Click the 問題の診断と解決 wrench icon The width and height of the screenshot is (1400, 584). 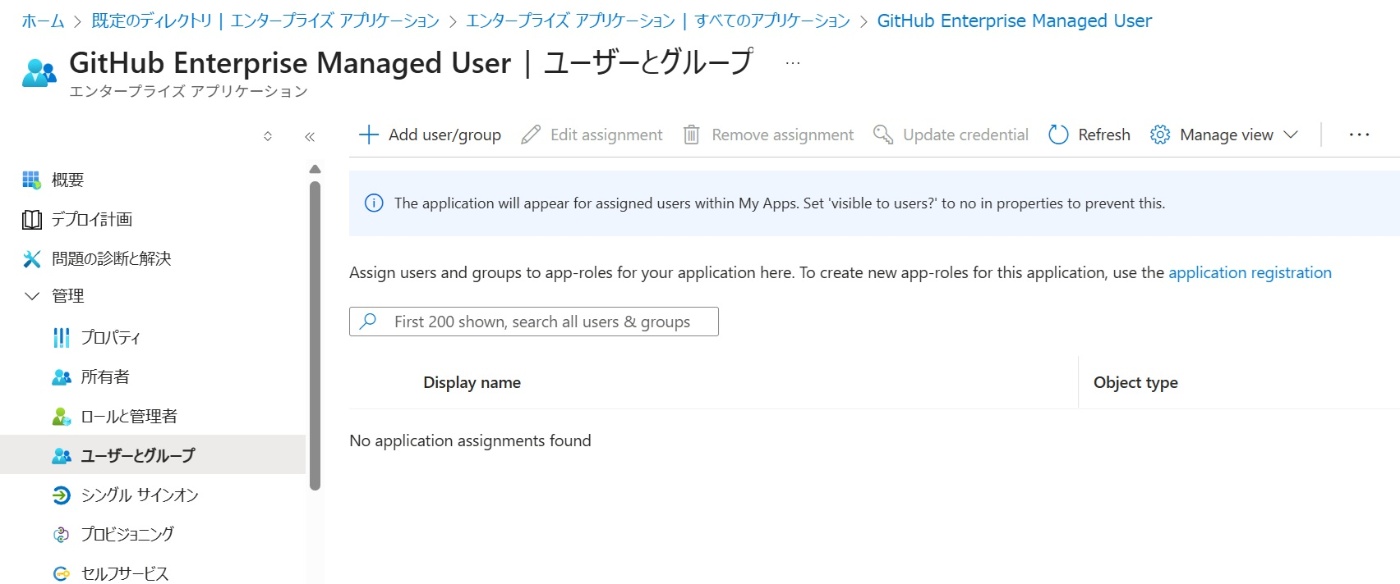coord(32,259)
